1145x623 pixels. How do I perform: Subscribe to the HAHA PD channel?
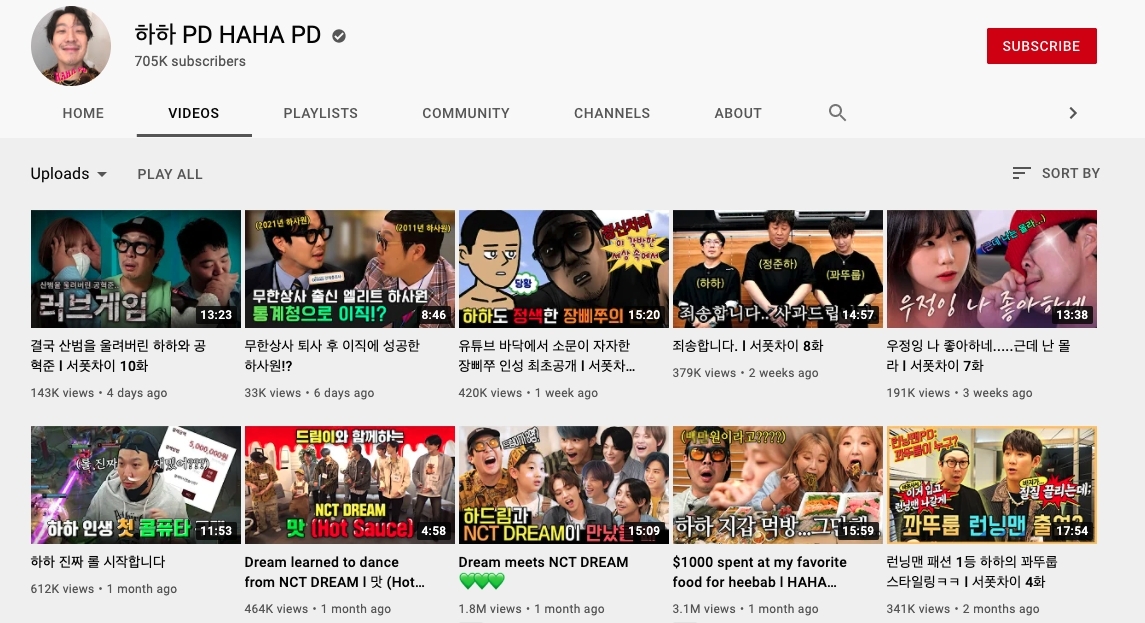click(x=1041, y=46)
